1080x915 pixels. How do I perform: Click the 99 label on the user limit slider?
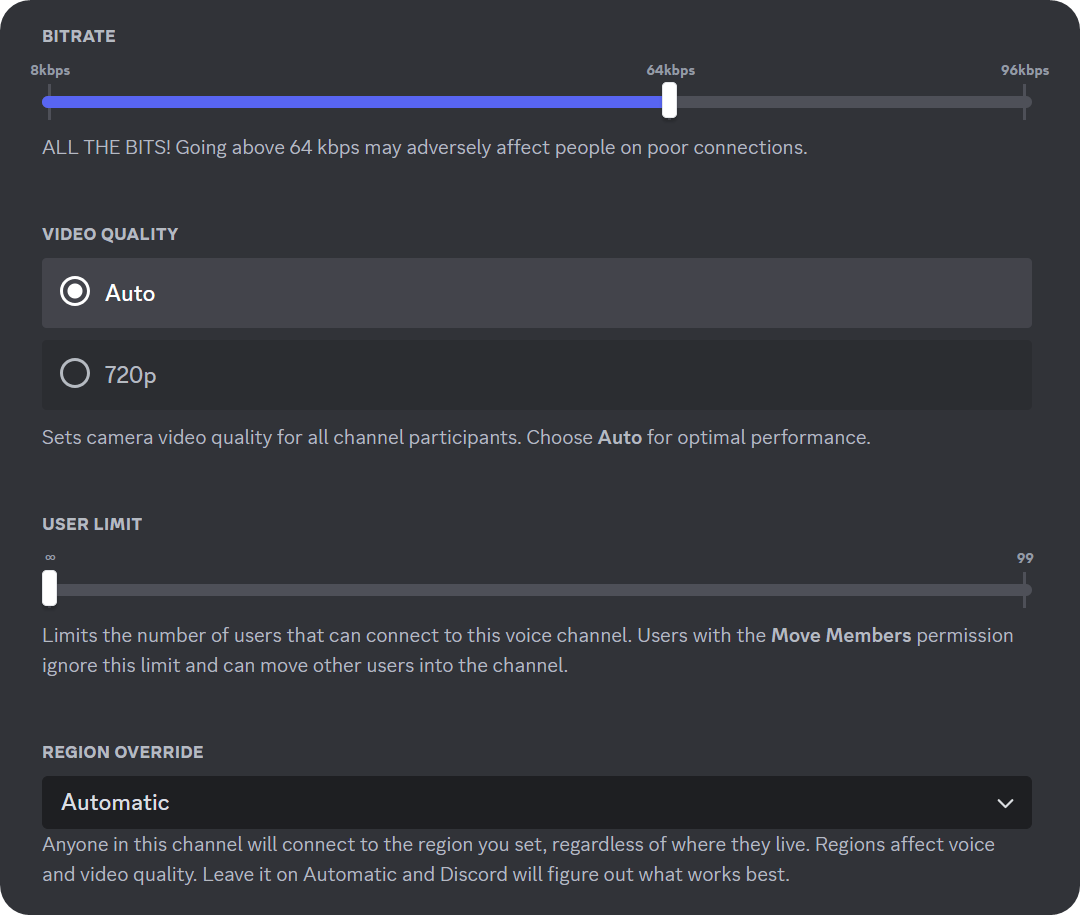click(x=1024, y=558)
